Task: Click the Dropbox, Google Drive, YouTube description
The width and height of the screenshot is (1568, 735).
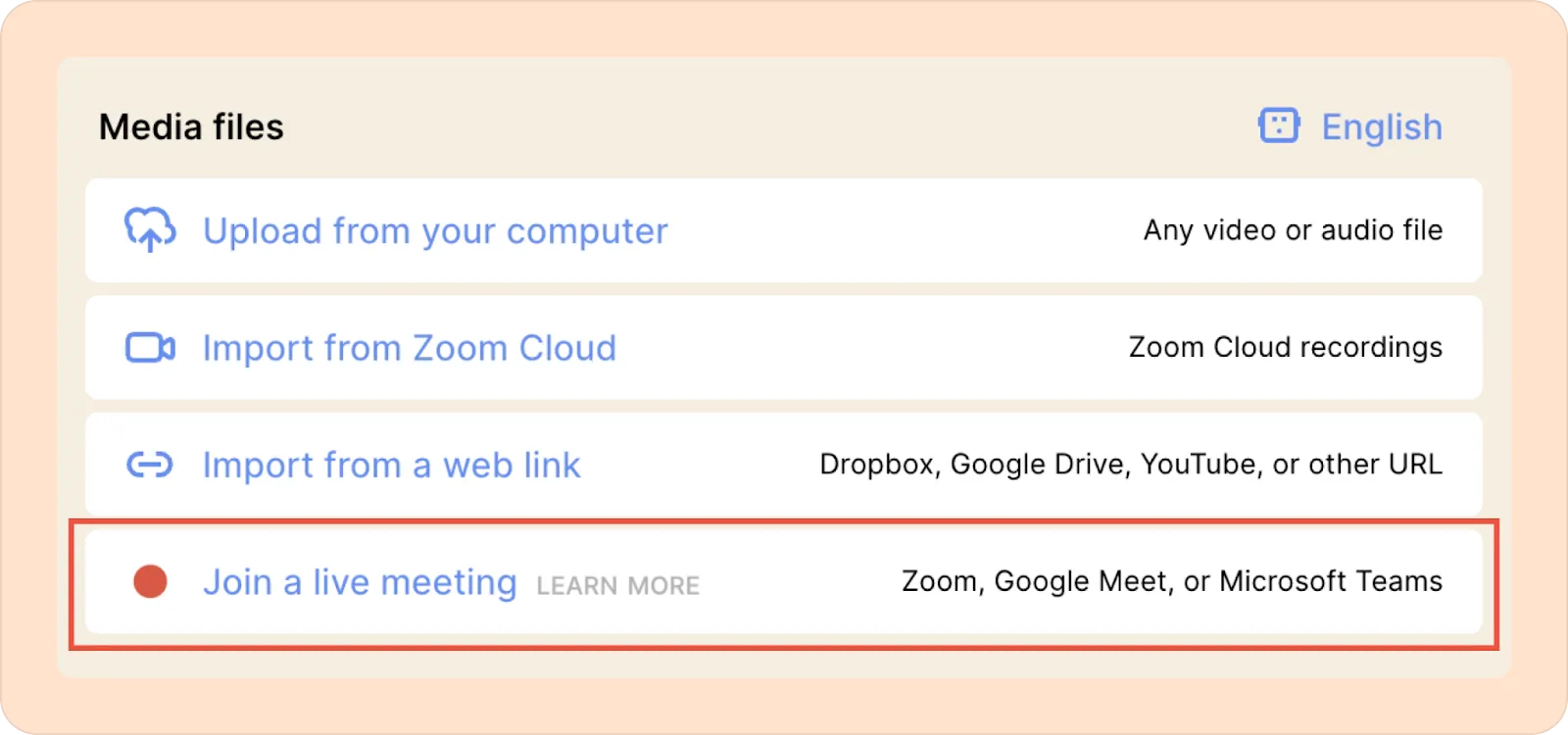Action: 1131,465
